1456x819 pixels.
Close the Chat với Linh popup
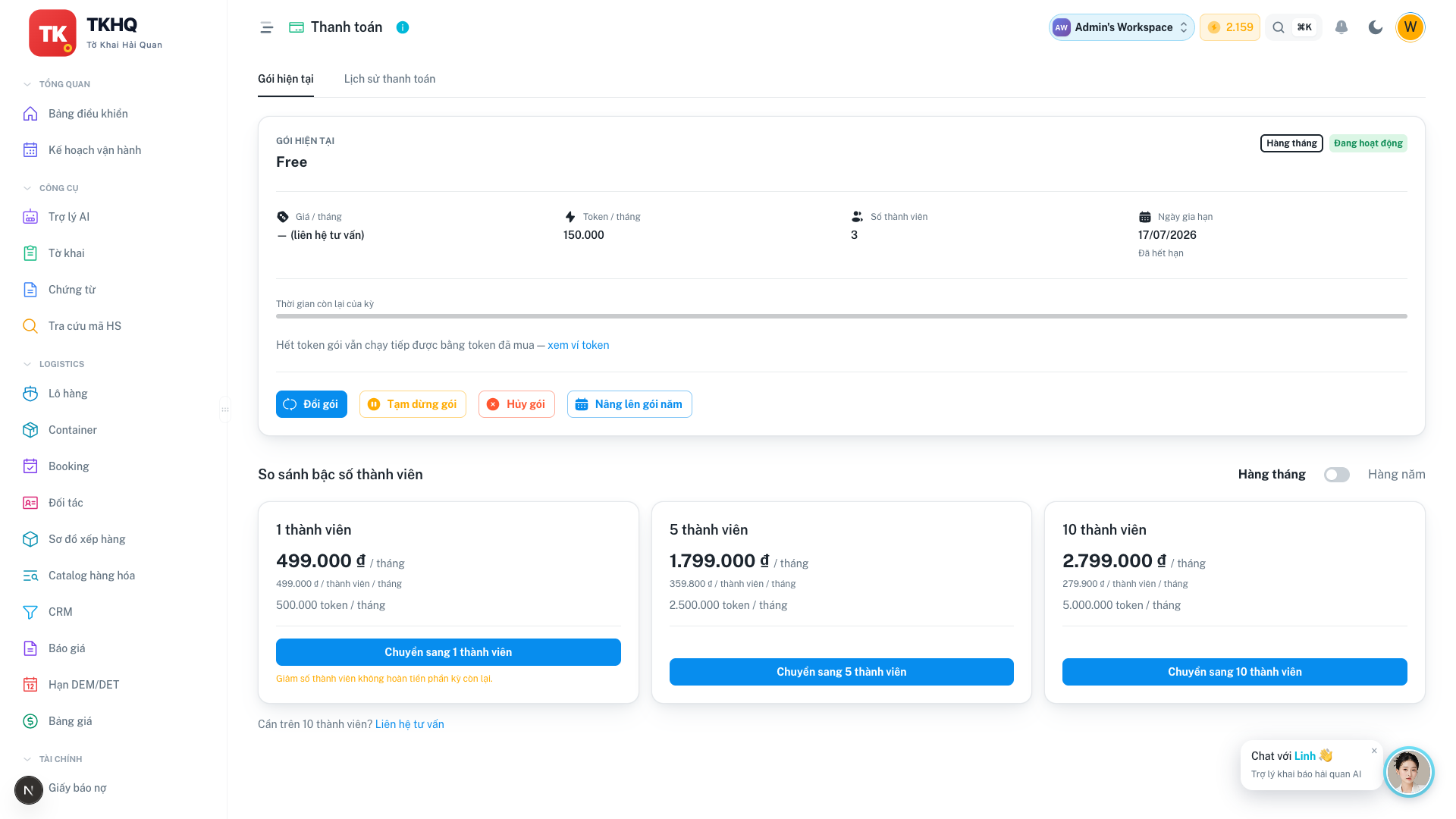[1374, 751]
